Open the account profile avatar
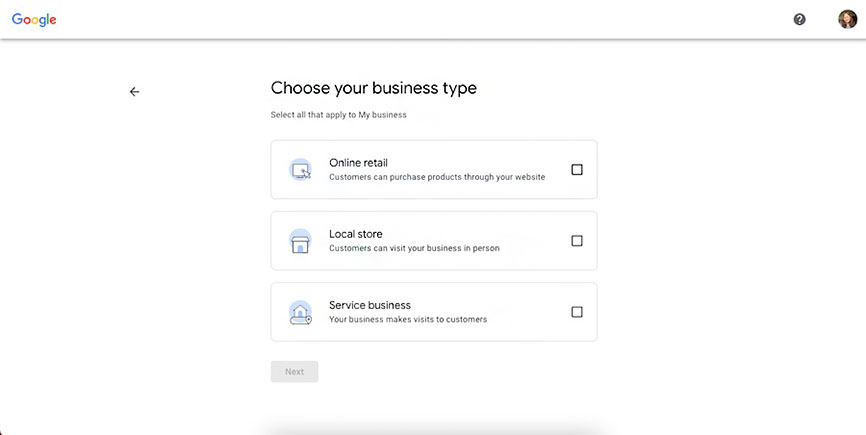Screen dimensions: 866x435 [x=847, y=19]
